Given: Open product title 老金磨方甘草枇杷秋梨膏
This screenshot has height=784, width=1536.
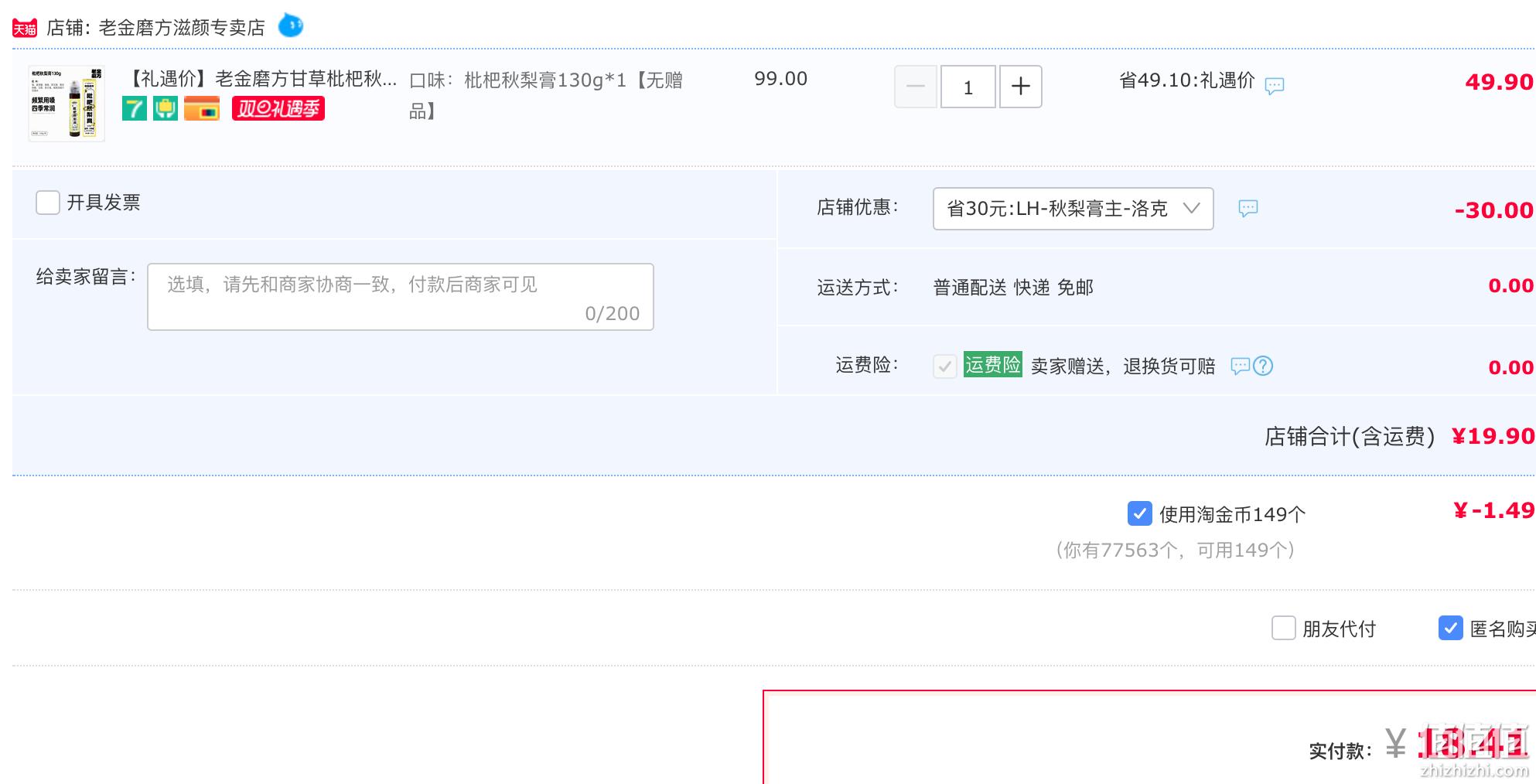Looking at the screenshot, I should [261, 79].
